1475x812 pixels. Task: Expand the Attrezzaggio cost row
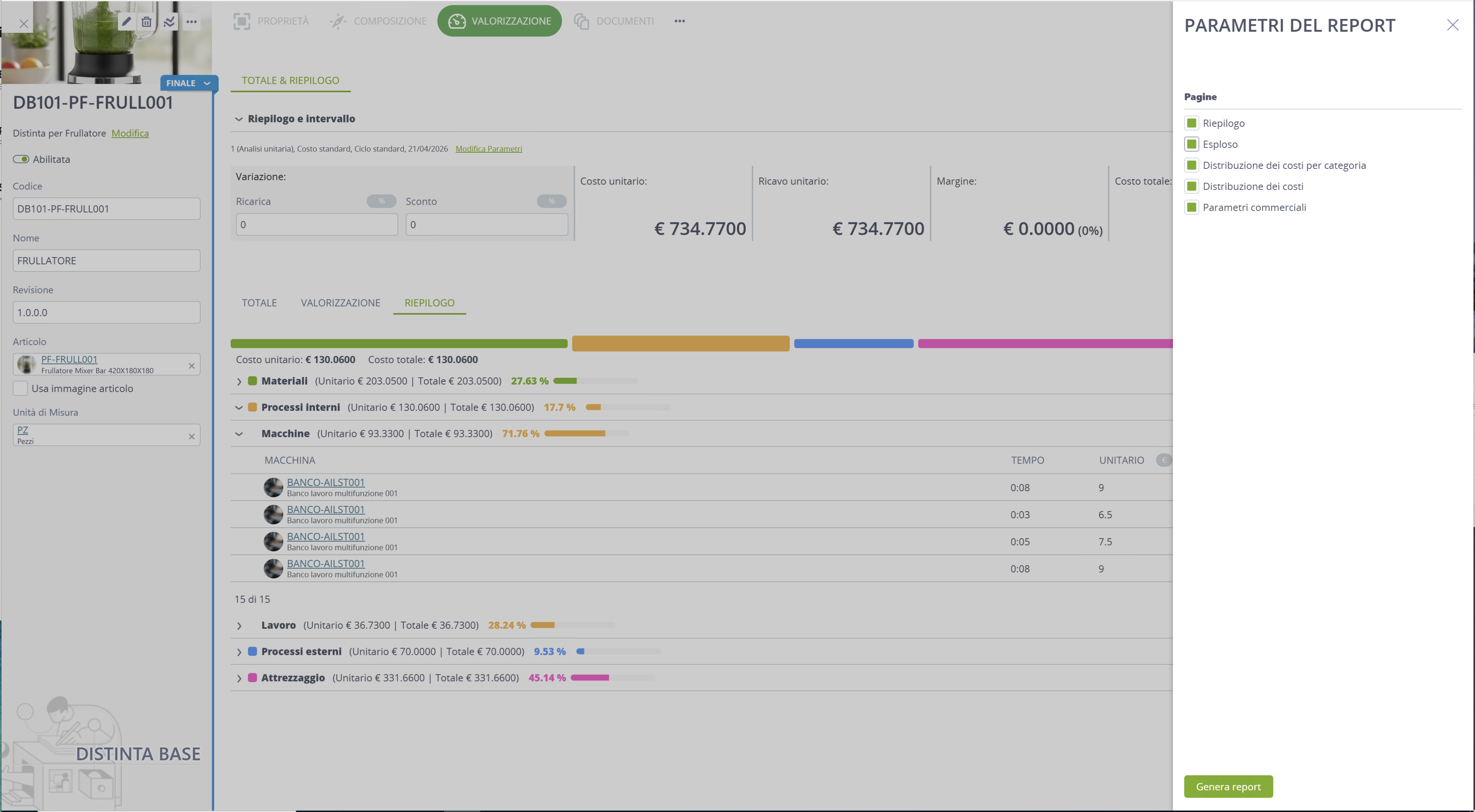[239, 678]
